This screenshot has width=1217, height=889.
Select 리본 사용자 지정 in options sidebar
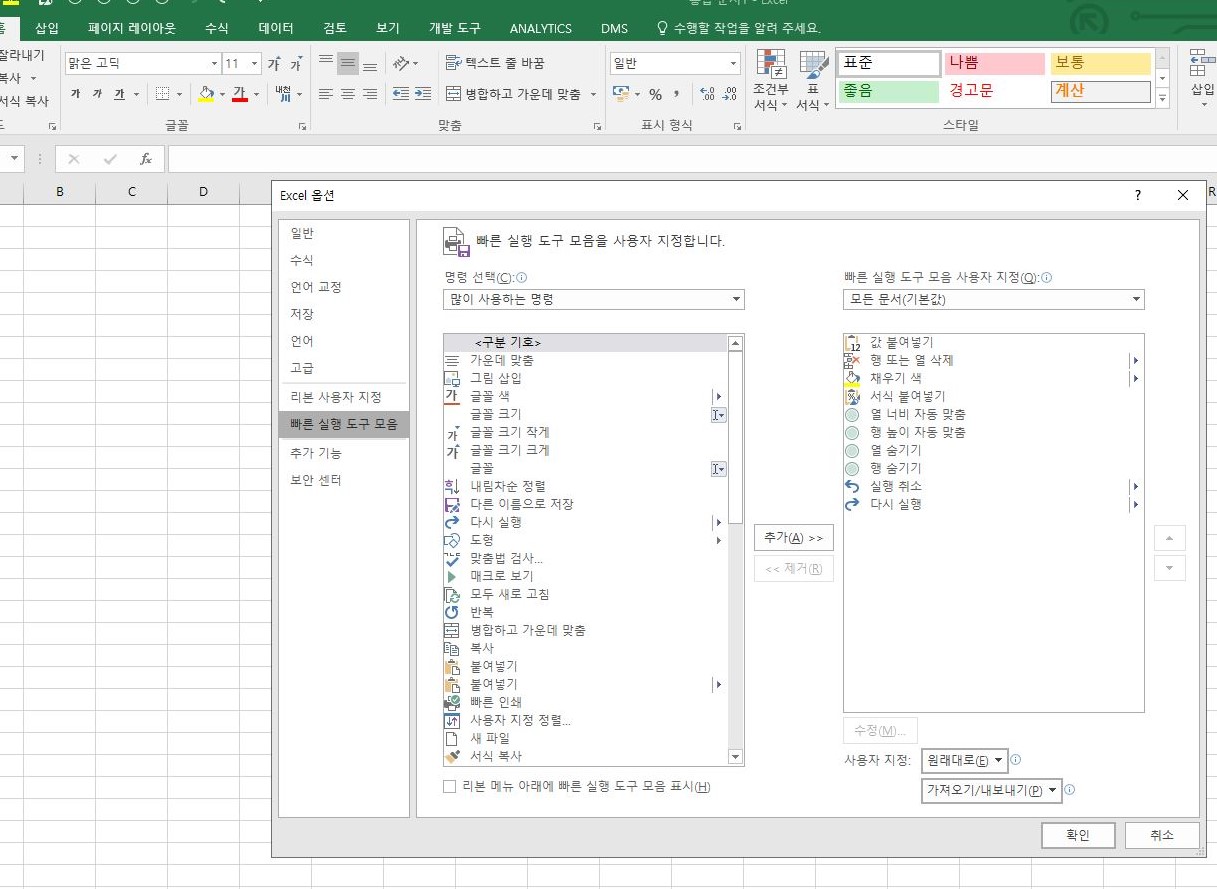[343, 397]
